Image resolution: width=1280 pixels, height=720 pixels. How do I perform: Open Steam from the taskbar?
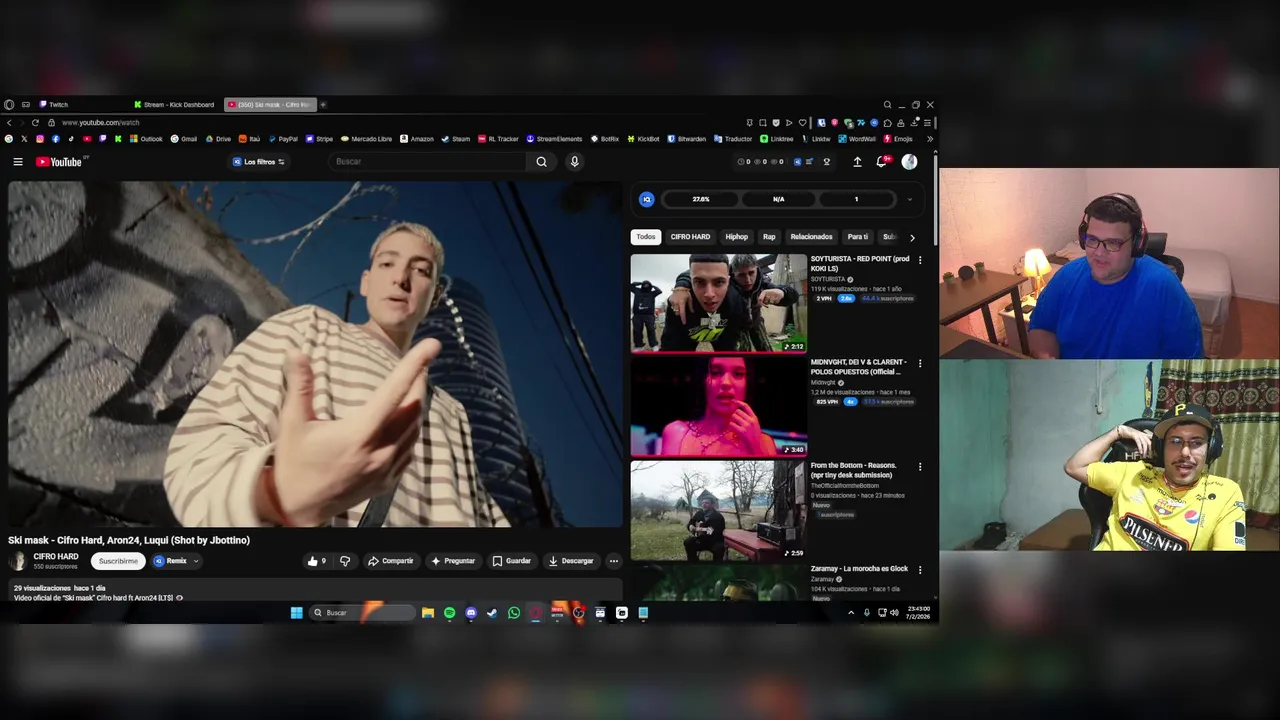492,613
